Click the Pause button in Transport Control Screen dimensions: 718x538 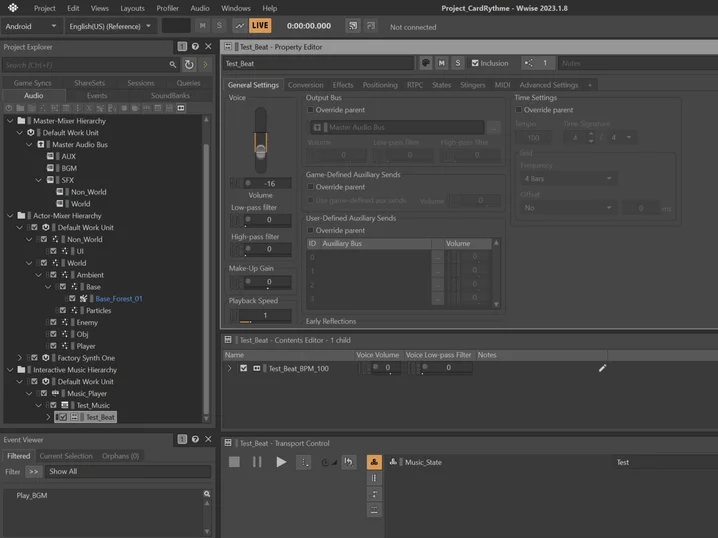[257, 462]
